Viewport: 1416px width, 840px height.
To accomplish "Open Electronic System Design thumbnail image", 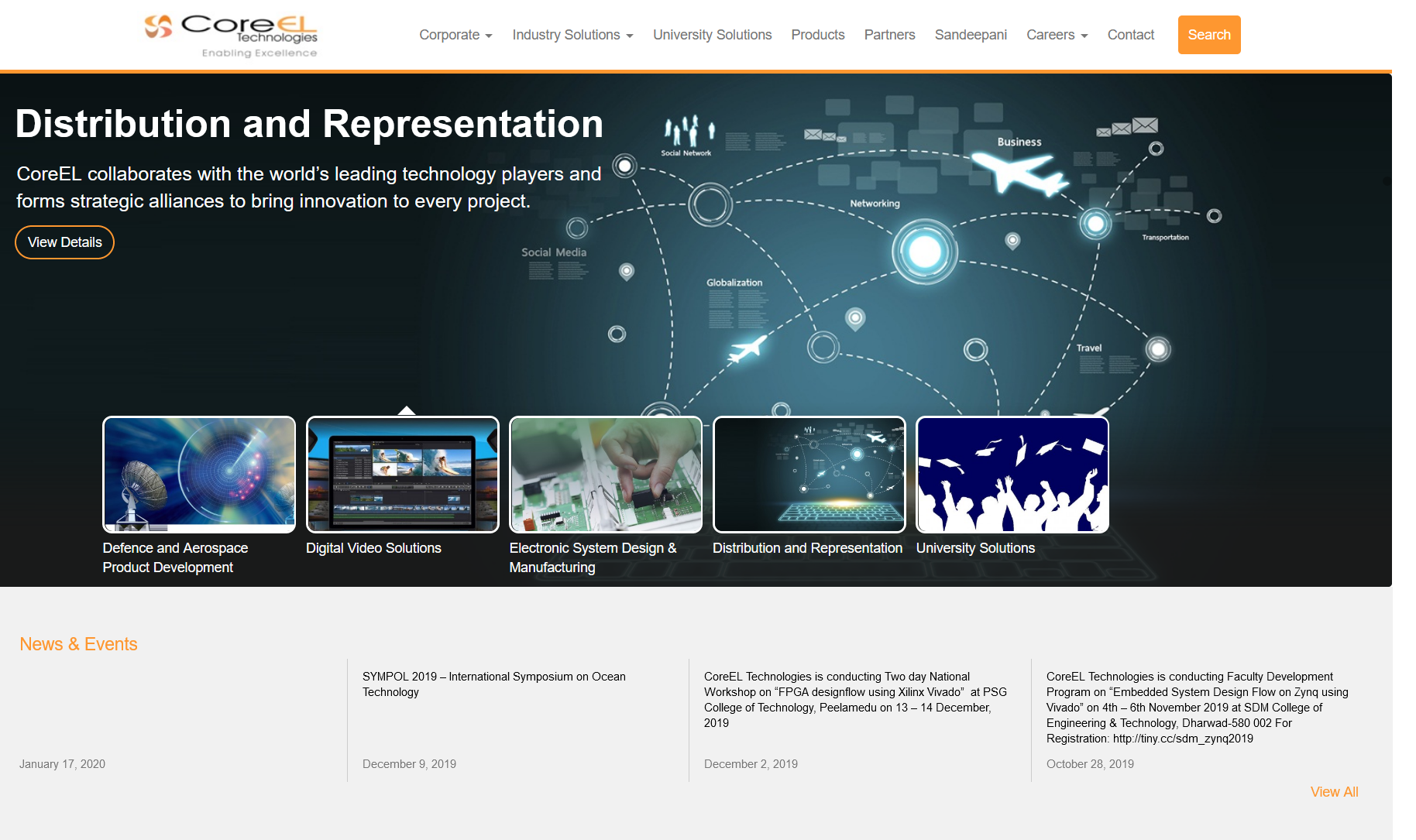I will click(x=606, y=475).
